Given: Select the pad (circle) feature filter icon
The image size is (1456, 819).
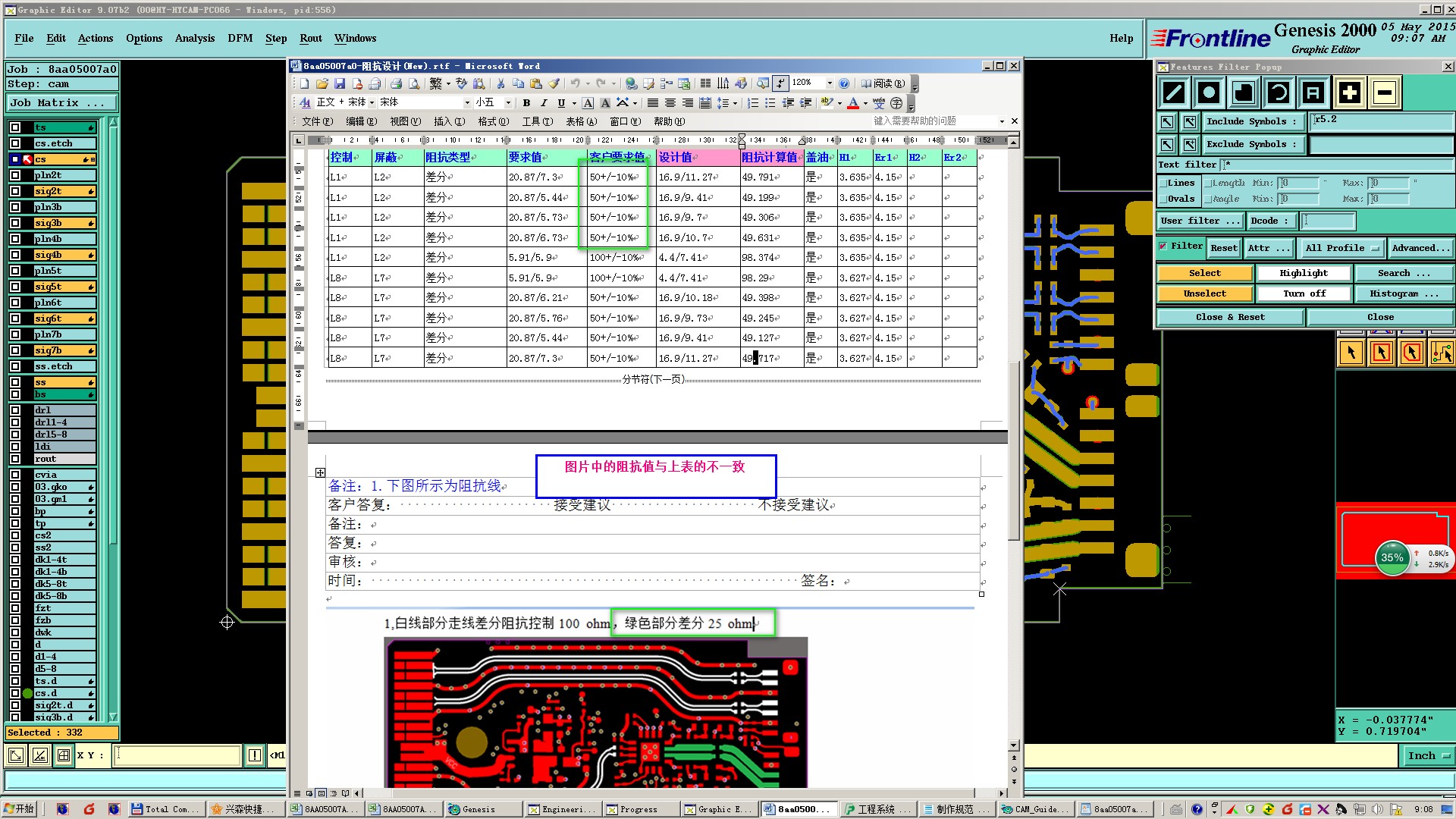Looking at the screenshot, I should tap(1208, 93).
